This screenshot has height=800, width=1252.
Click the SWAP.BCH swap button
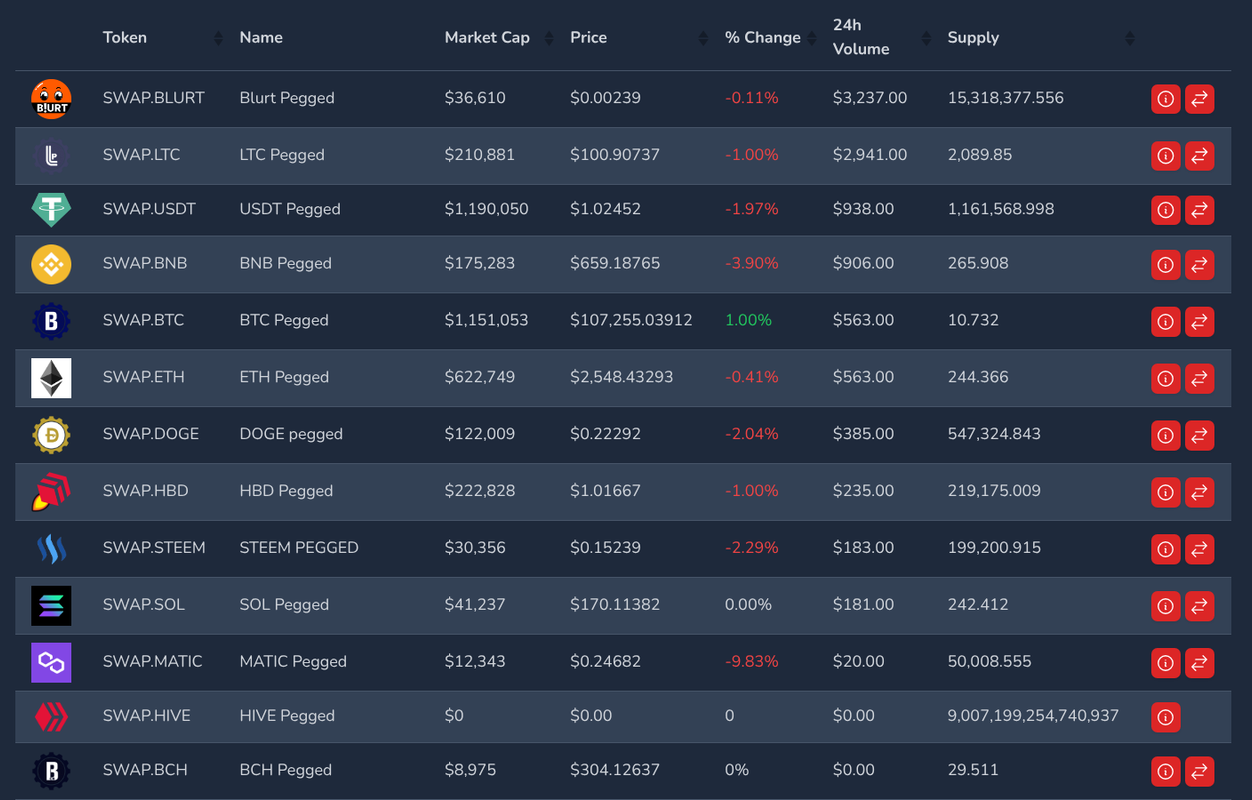(x=1199, y=771)
